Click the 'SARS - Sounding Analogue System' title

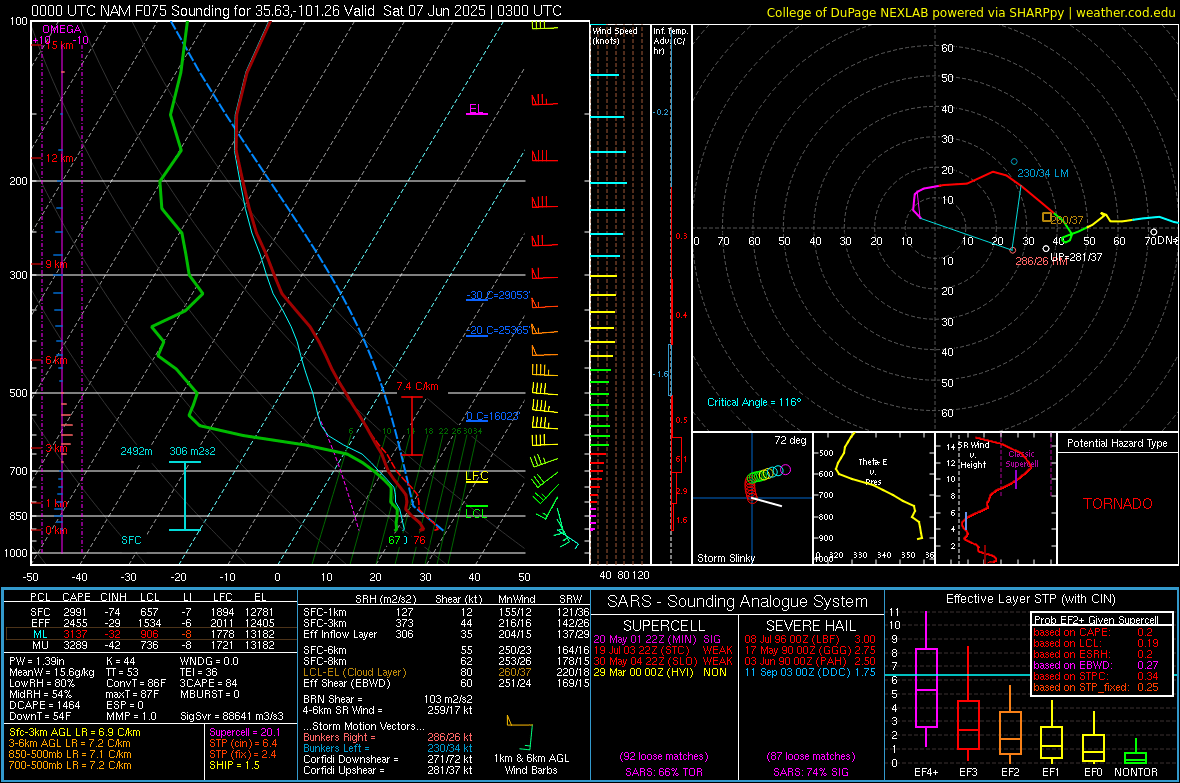[738, 602]
